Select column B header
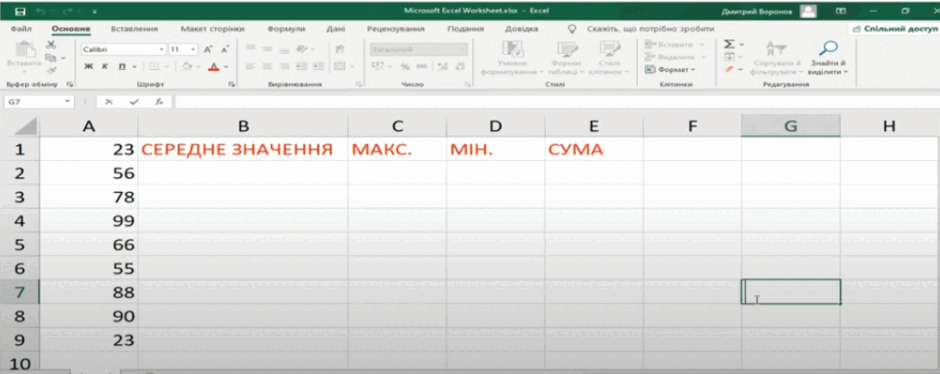The width and height of the screenshot is (940, 374). click(243, 126)
